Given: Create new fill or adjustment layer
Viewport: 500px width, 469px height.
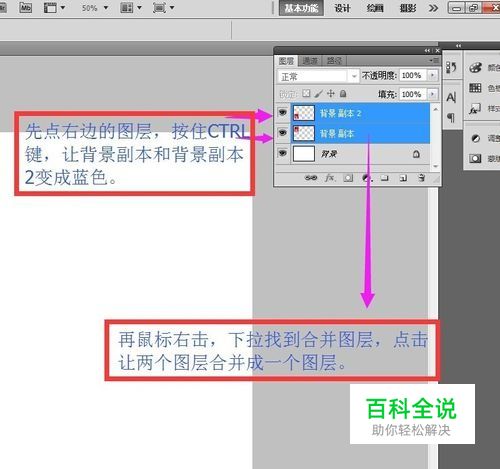Looking at the screenshot, I should [x=367, y=178].
